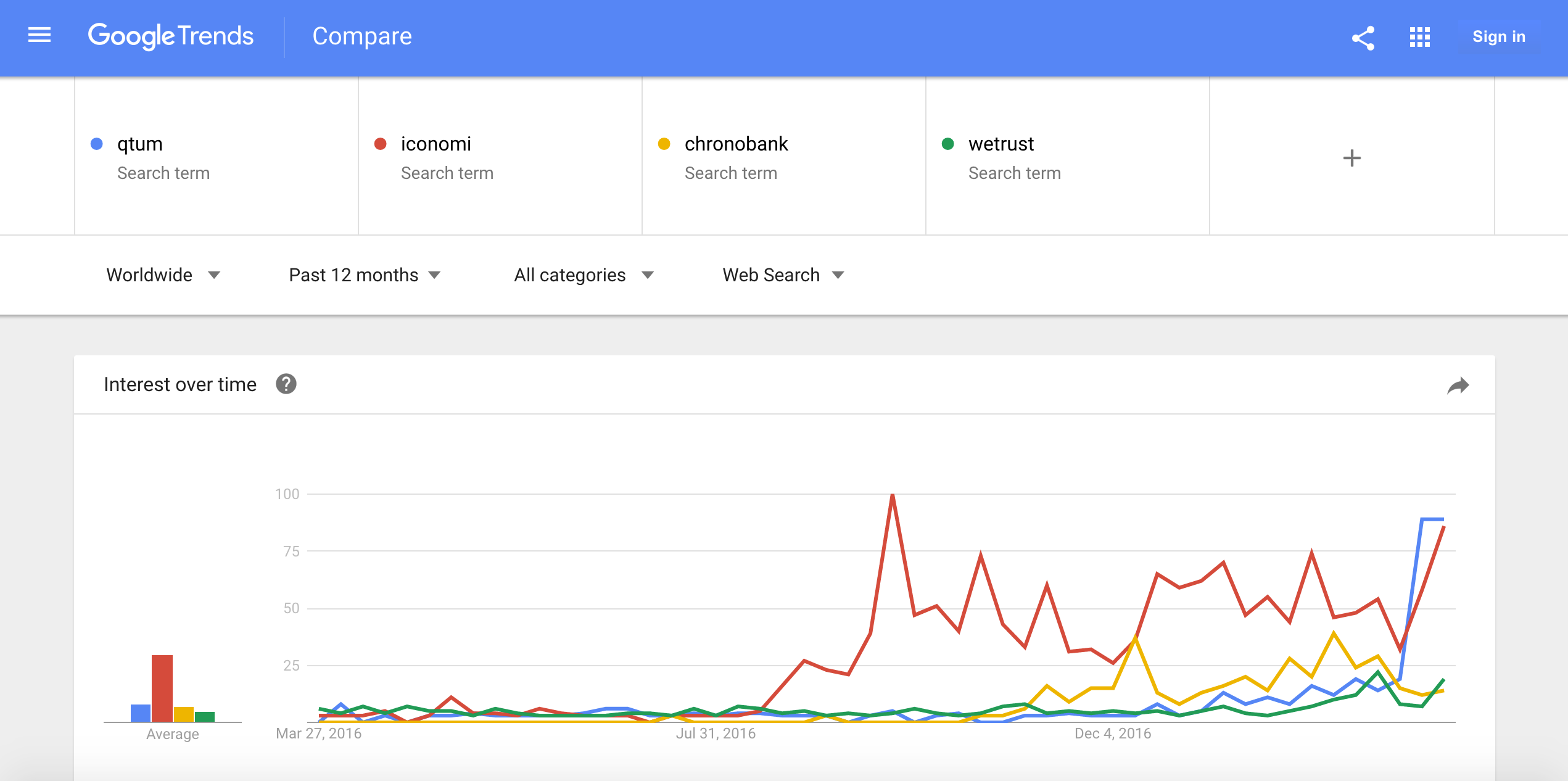
Task: Click the red dot beside iconomi
Action: 381,144
